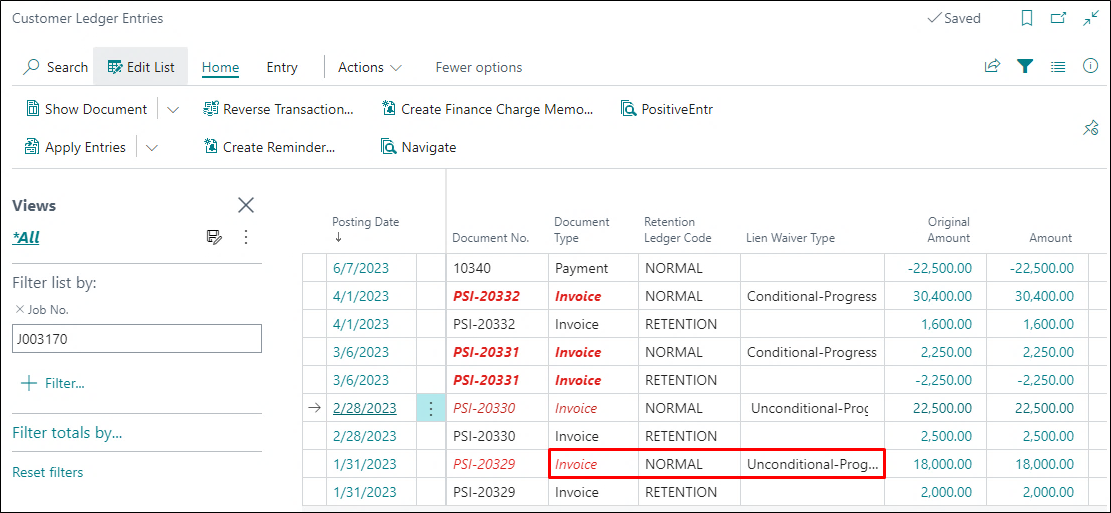Expand Show Document dropdown arrow
This screenshot has height=513, width=1111.
point(173,110)
